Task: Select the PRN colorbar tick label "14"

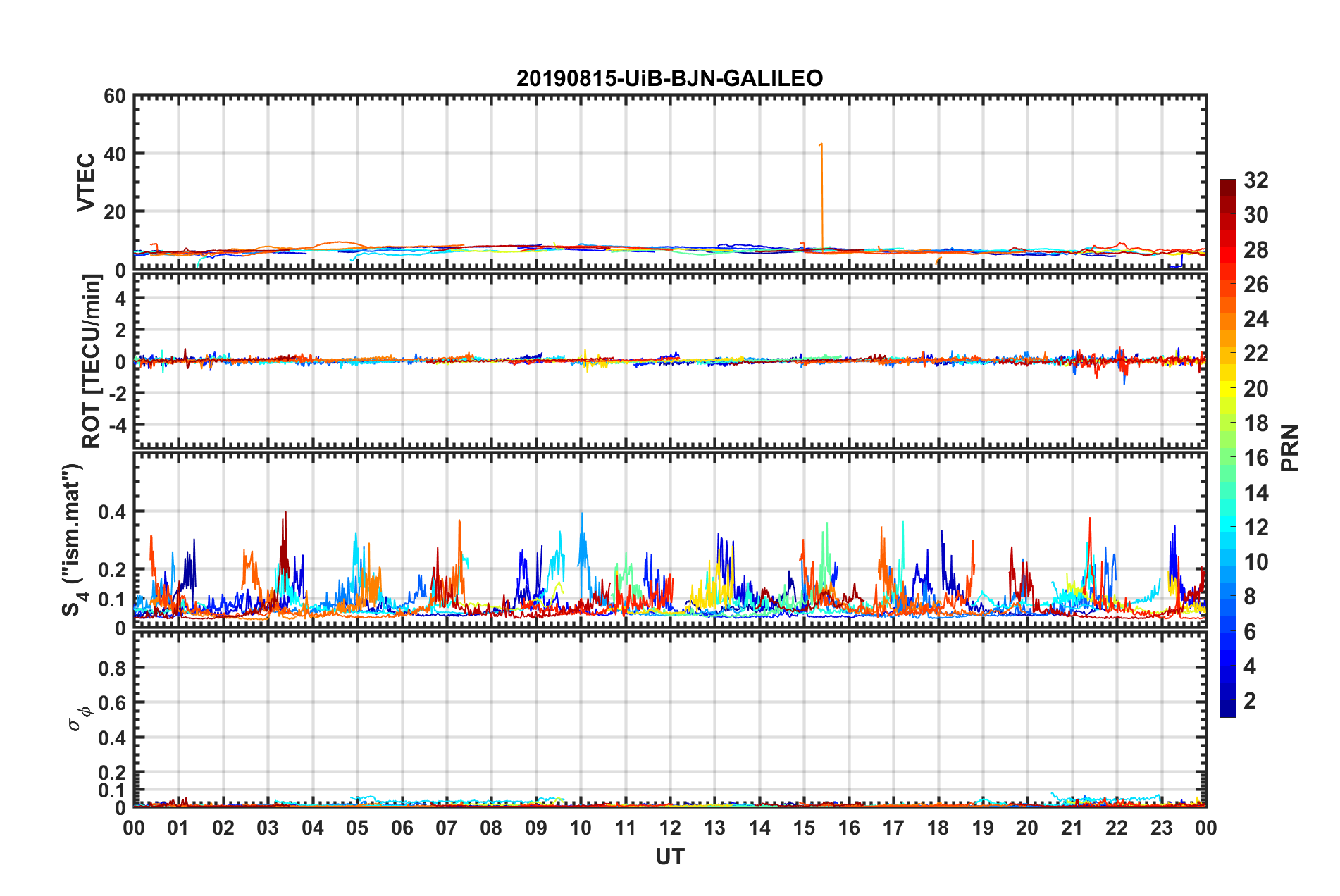Action: coord(1256,493)
